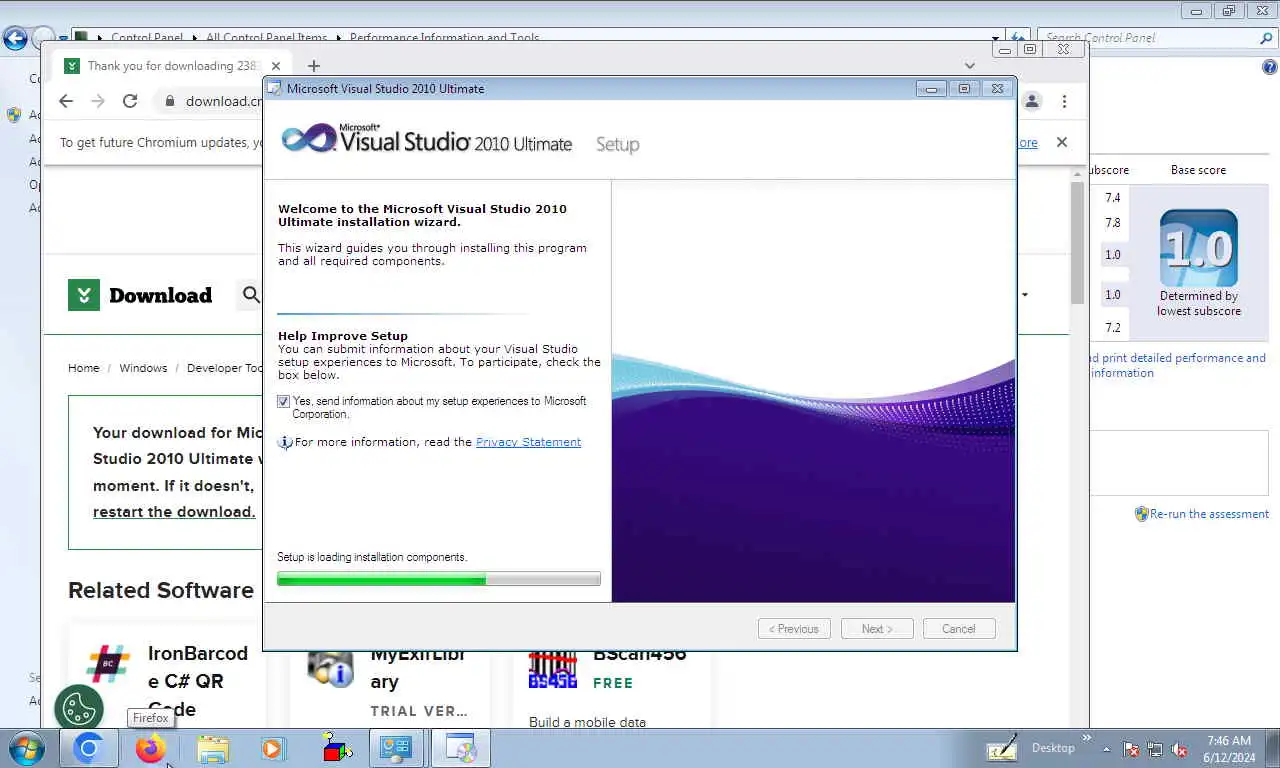Click the 1.0 base score badge
The height and width of the screenshot is (768, 1280).
pos(1198,249)
